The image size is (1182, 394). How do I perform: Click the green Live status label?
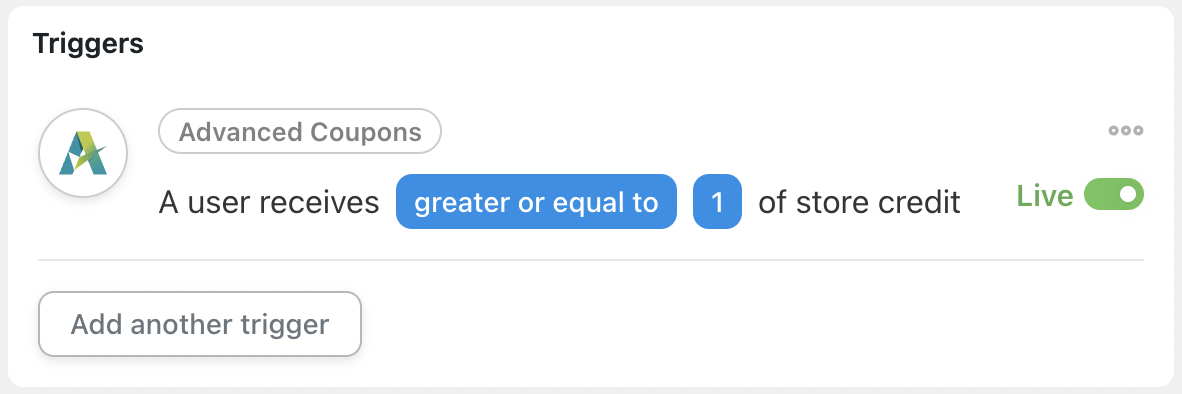[1045, 196]
